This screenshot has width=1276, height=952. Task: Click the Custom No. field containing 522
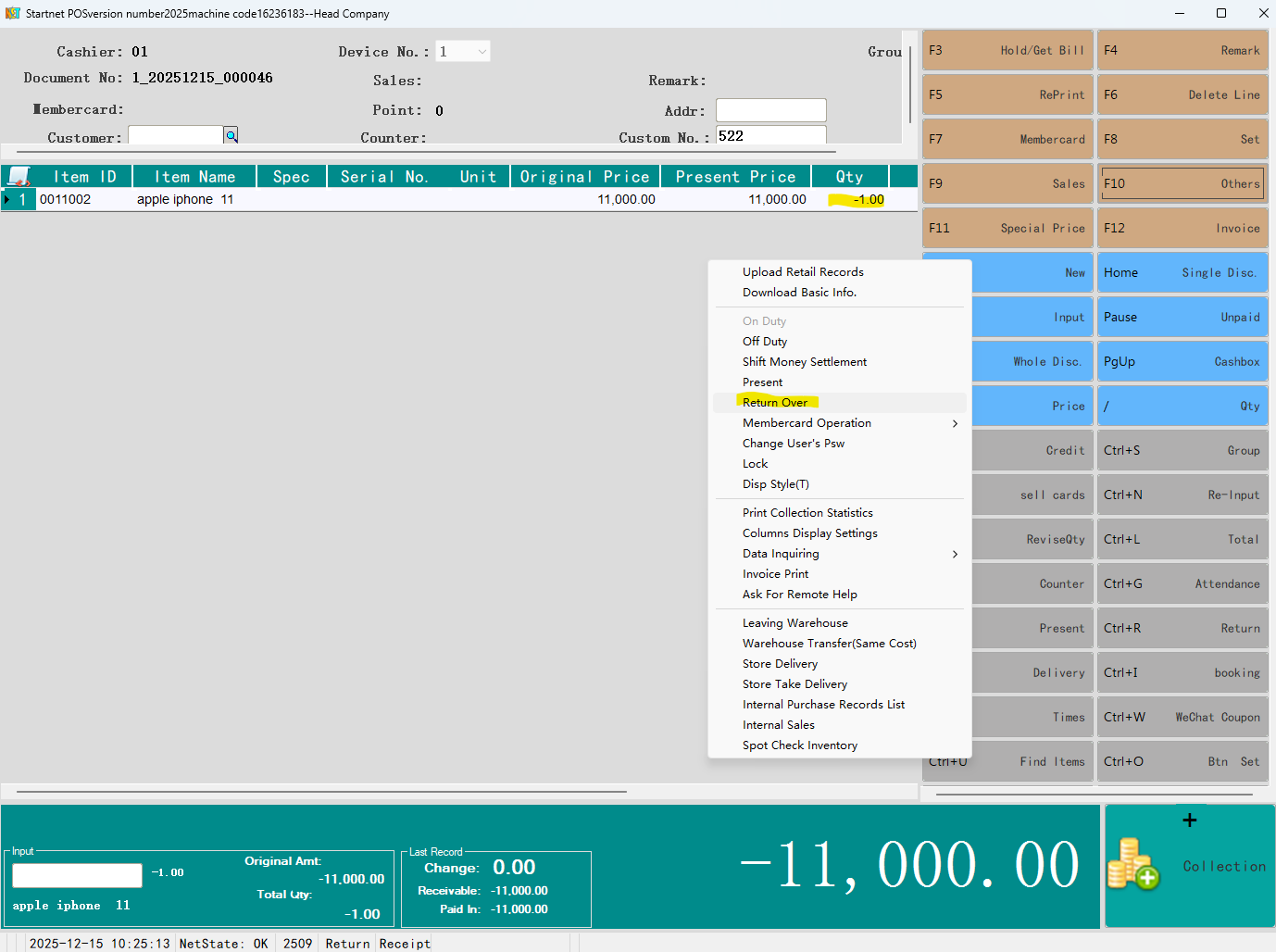click(770, 136)
